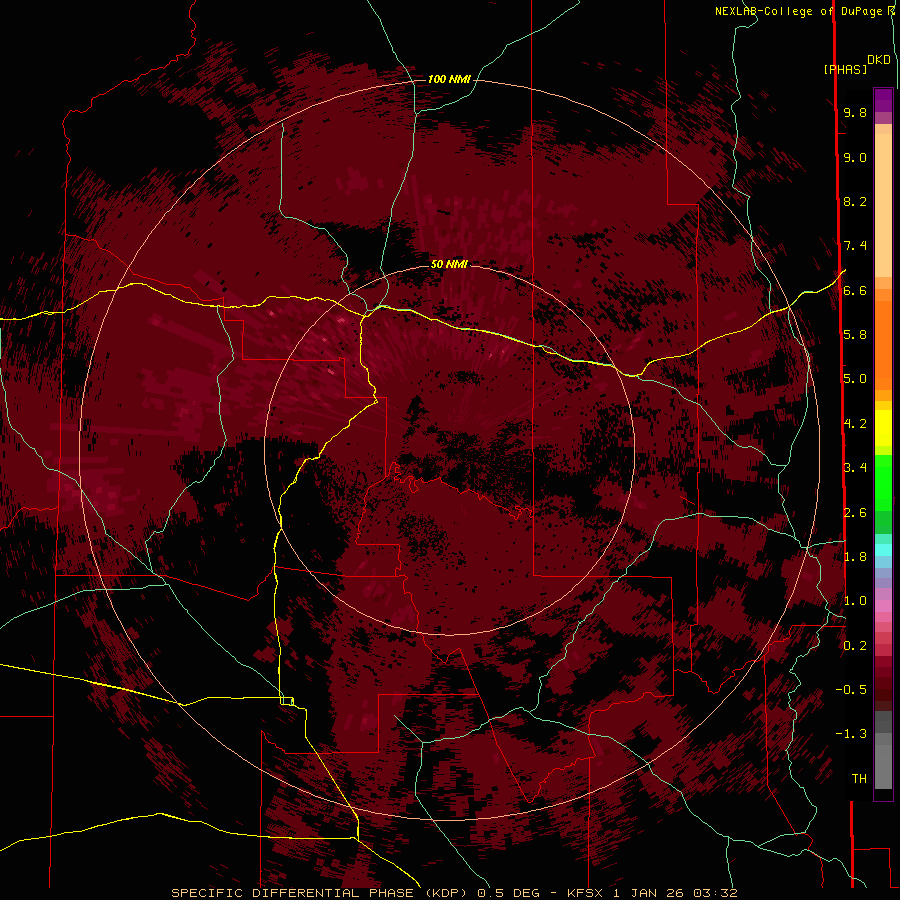
Task: Click the yellow segment of the color bar
Action: [x=883, y=428]
